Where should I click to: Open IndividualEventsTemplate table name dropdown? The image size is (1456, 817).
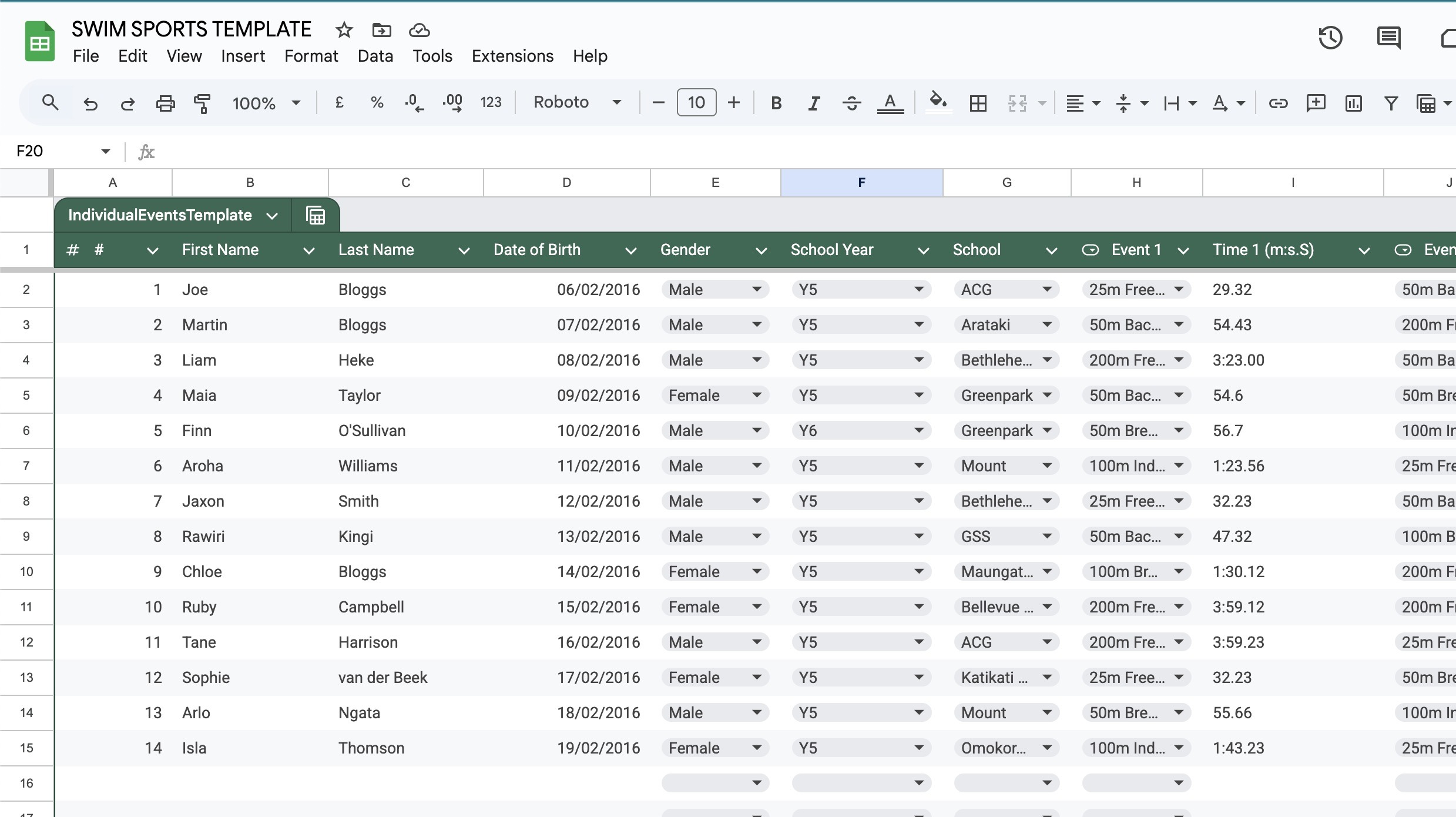[x=272, y=216]
